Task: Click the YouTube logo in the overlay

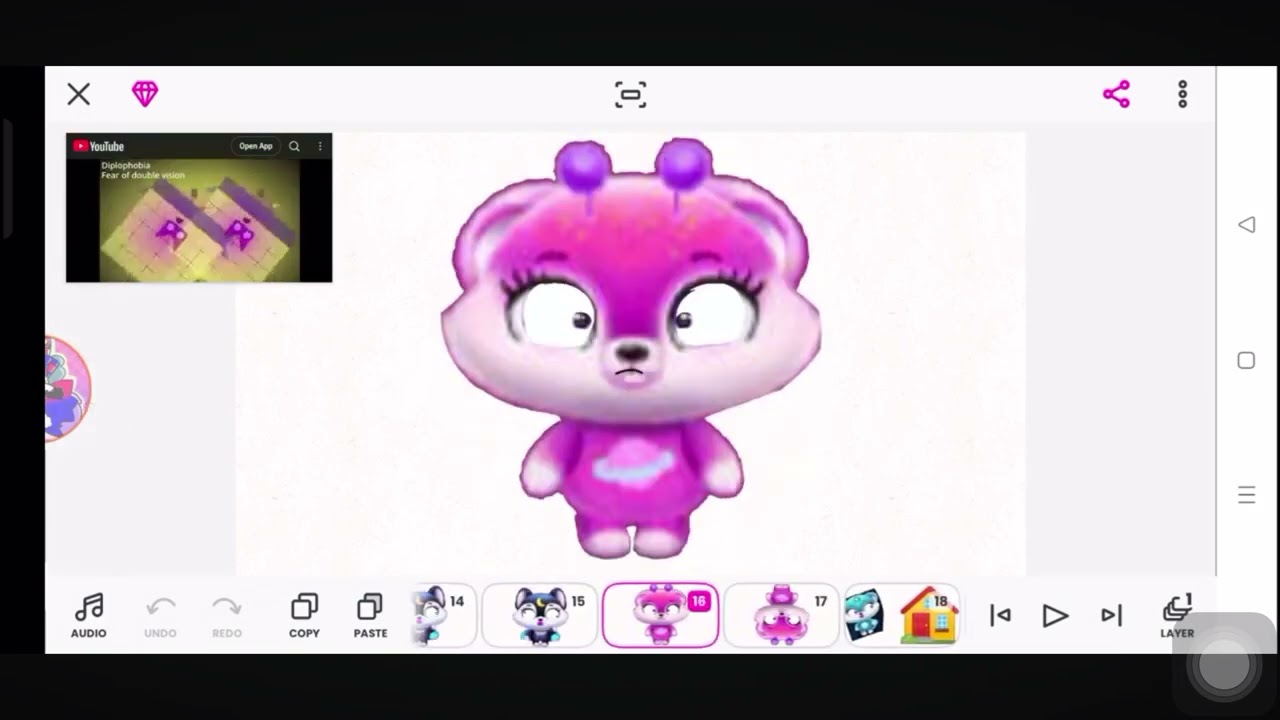Action: 98,146
